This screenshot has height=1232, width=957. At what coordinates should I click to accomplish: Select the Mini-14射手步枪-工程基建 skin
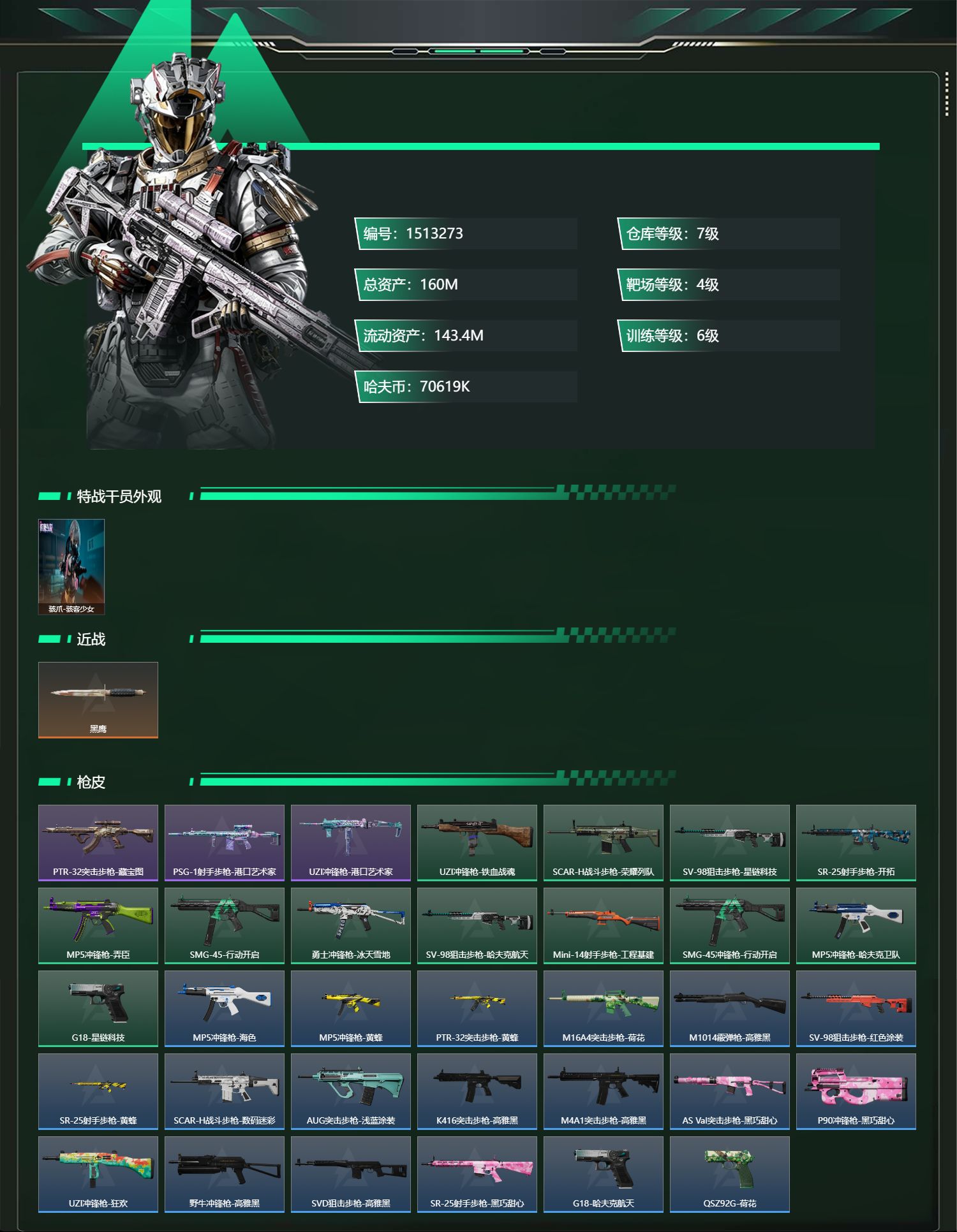point(604,925)
